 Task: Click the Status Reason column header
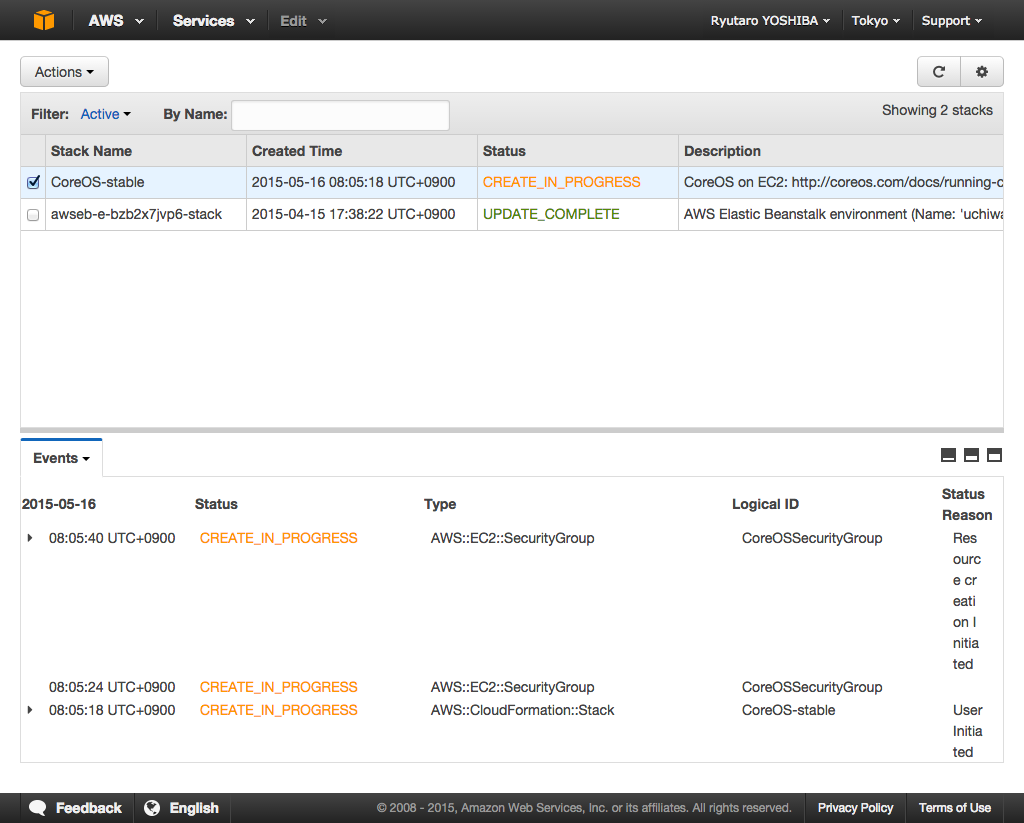(967, 504)
